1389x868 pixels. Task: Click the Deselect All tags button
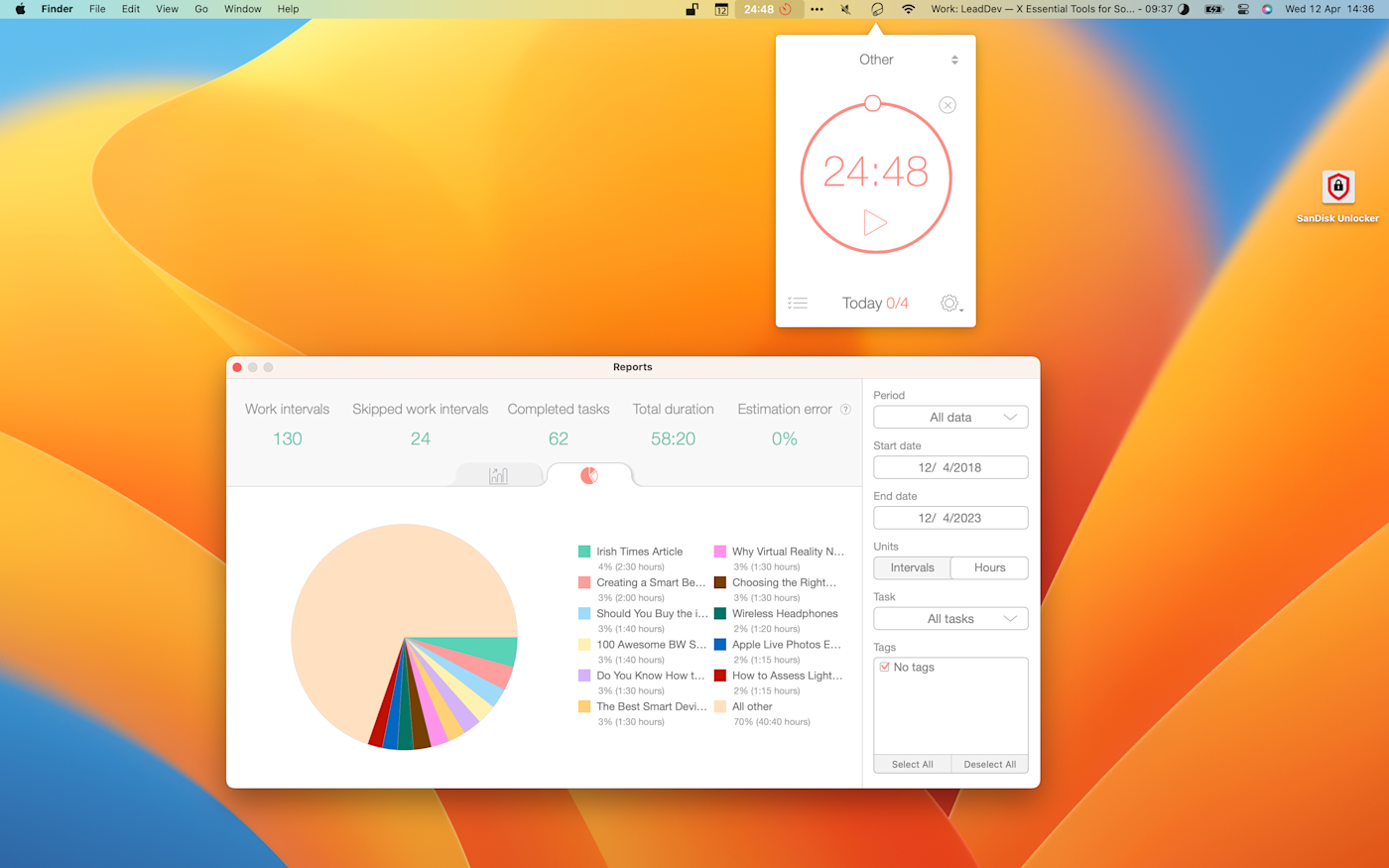989,764
